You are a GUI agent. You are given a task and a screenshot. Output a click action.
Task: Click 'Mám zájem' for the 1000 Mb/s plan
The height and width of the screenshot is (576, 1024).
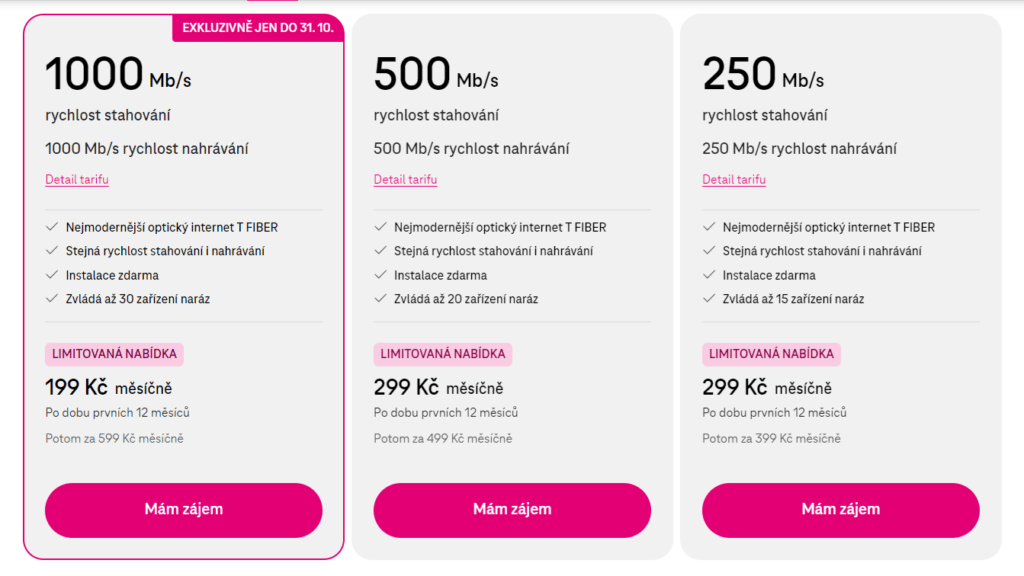pyautogui.click(x=183, y=510)
